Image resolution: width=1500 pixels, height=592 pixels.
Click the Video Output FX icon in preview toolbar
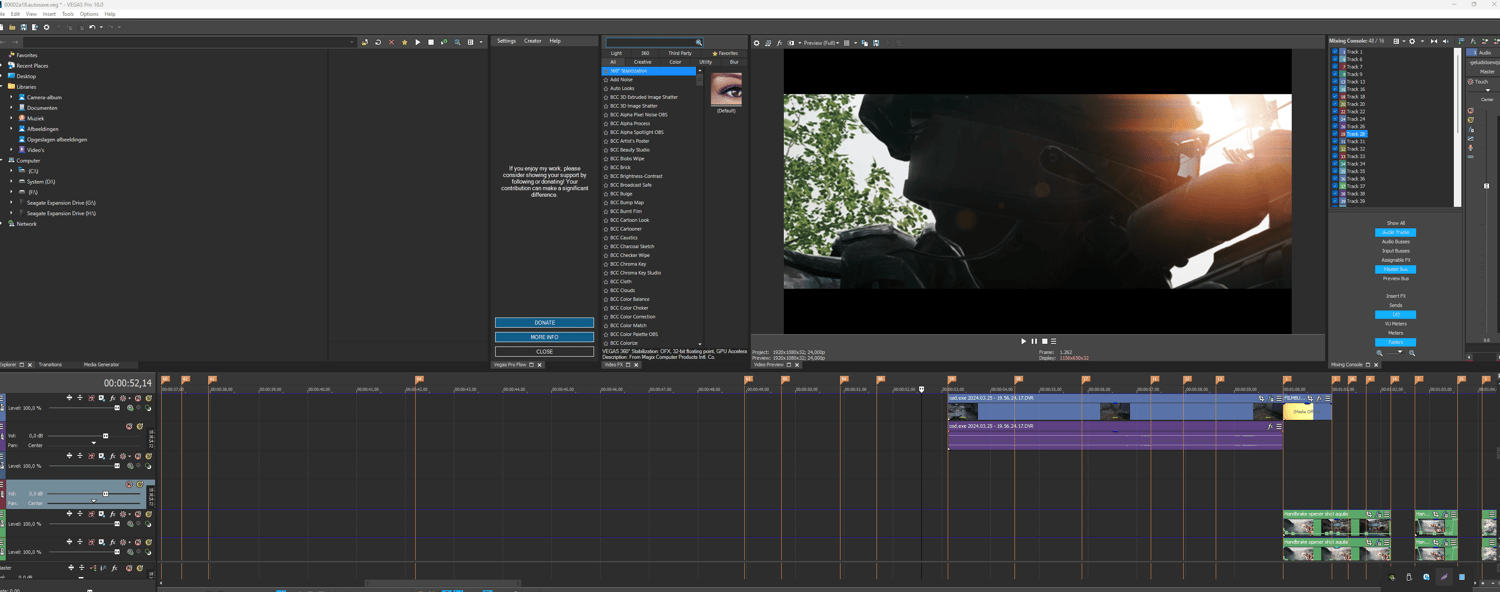pyautogui.click(x=780, y=43)
